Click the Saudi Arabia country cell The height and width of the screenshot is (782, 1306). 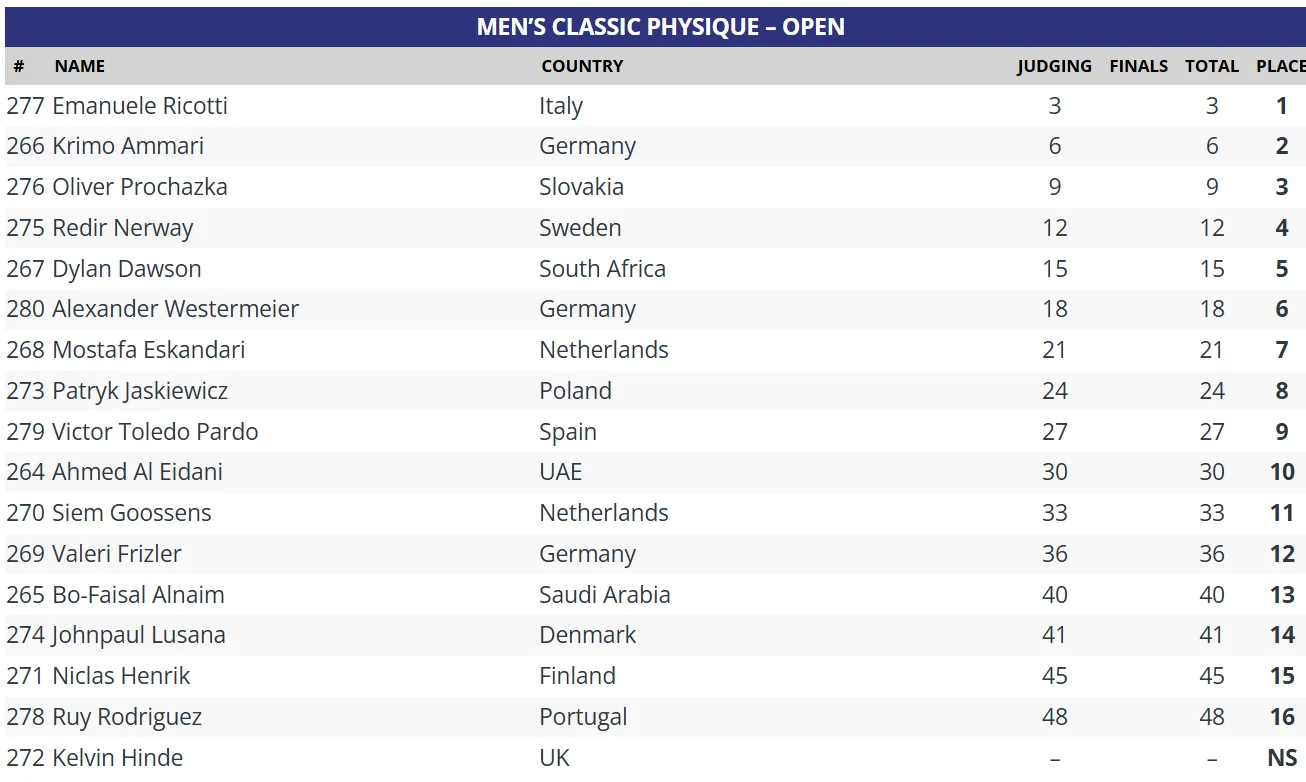pyautogui.click(x=604, y=595)
